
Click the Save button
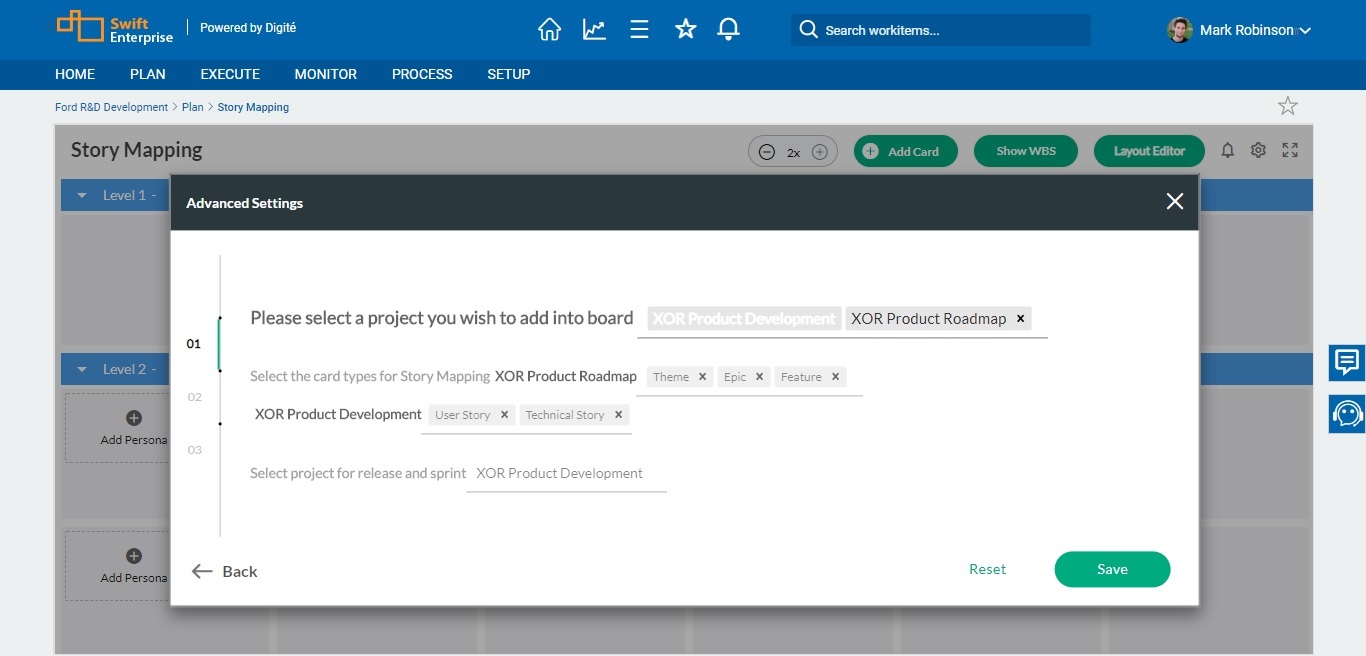tap(1112, 569)
